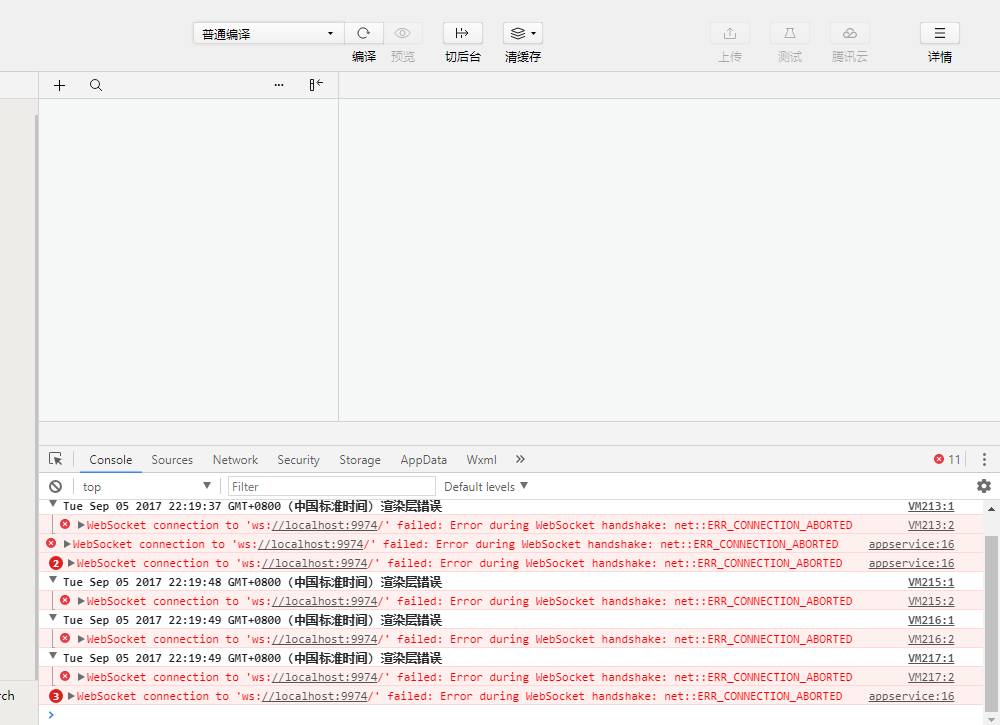Click the red badge numbered 2
Image resolution: width=1000 pixels, height=725 pixels.
55,563
